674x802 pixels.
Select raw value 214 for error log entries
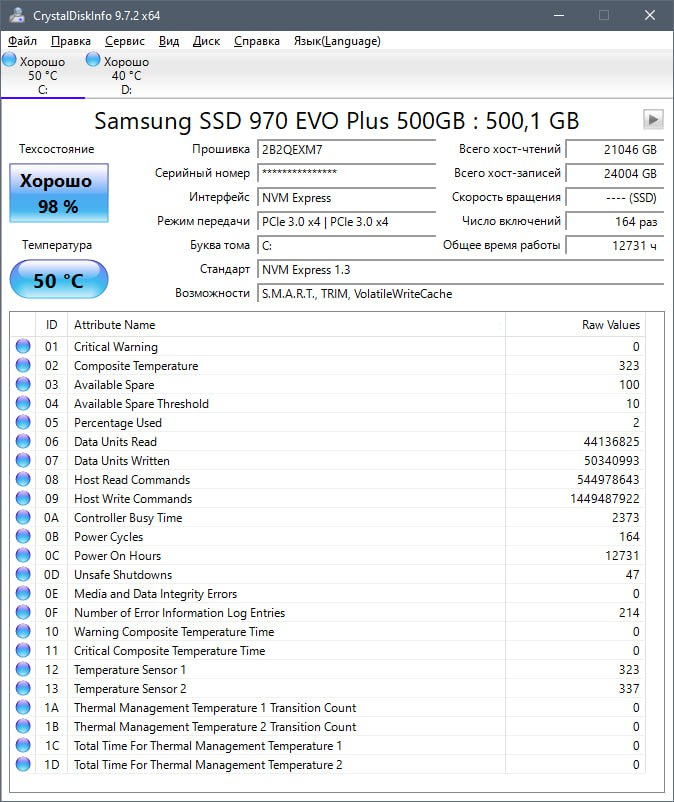[x=628, y=612]
